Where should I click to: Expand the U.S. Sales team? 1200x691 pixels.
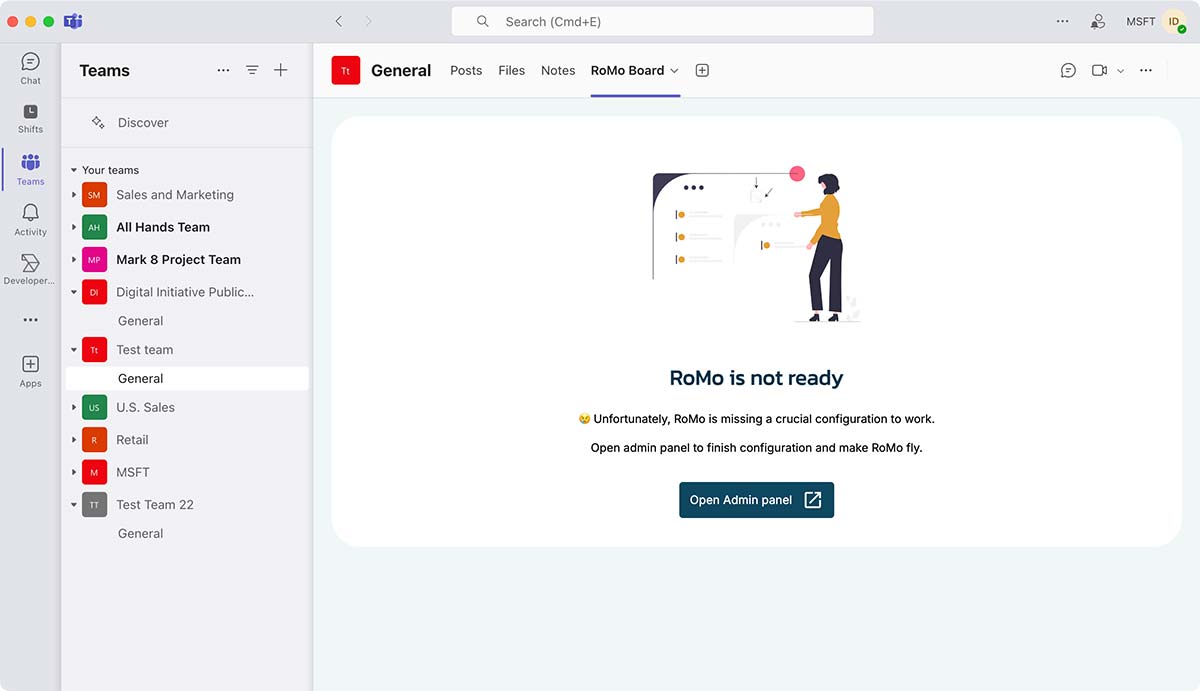point(74,407)
